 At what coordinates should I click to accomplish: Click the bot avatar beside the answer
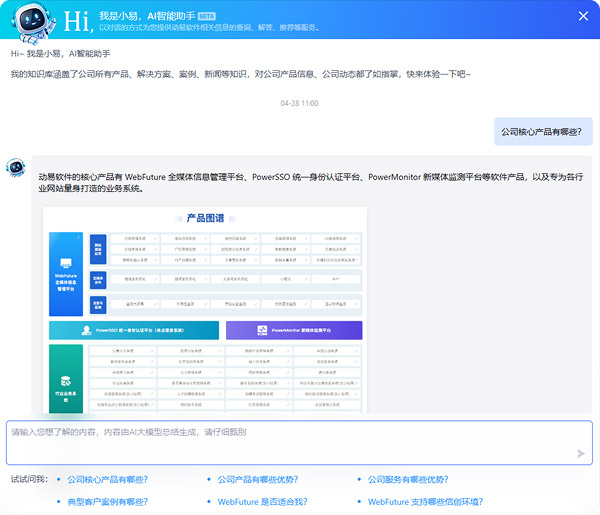pos(16,168)
